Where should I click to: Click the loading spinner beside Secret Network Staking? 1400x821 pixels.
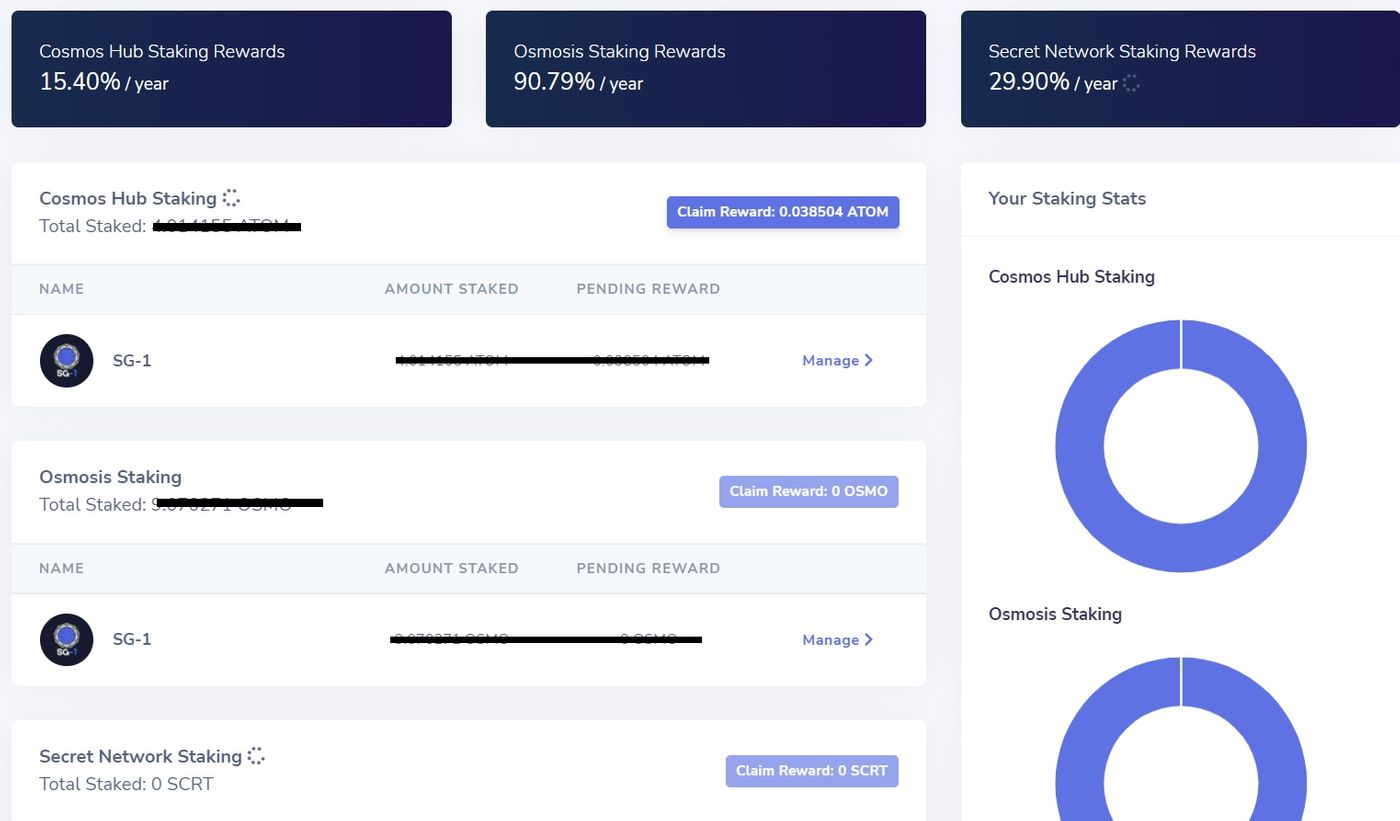coord(256,756)
